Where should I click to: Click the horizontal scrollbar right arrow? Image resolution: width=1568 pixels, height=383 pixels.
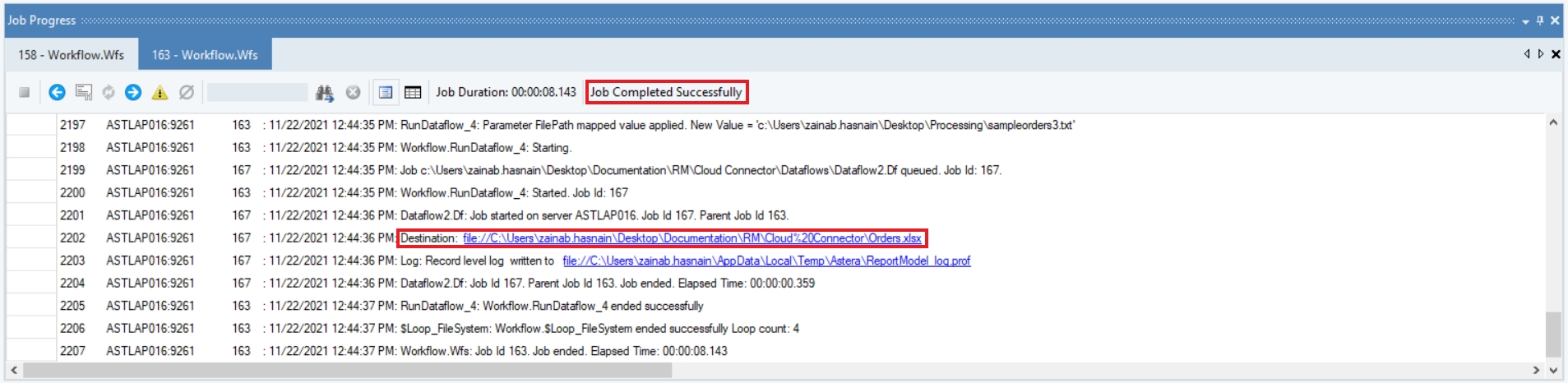pos(1536,371)
